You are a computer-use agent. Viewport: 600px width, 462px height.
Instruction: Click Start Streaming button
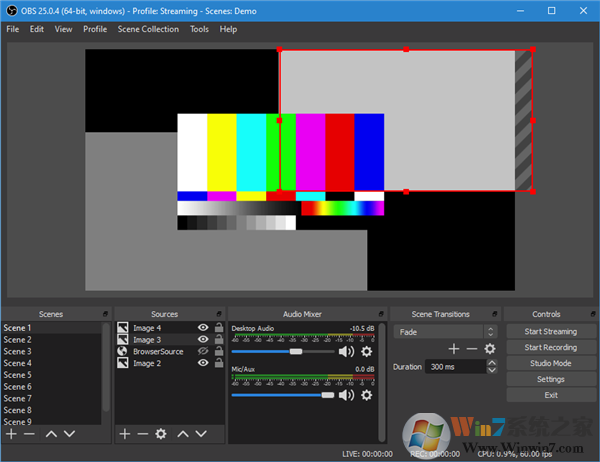coord(551,331)
